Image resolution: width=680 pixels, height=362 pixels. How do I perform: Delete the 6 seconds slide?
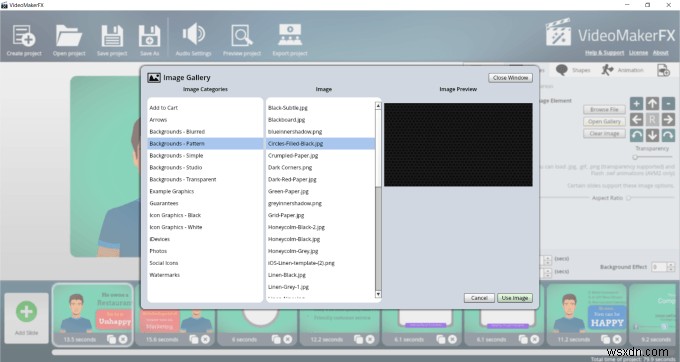click(x=288, y=339)
